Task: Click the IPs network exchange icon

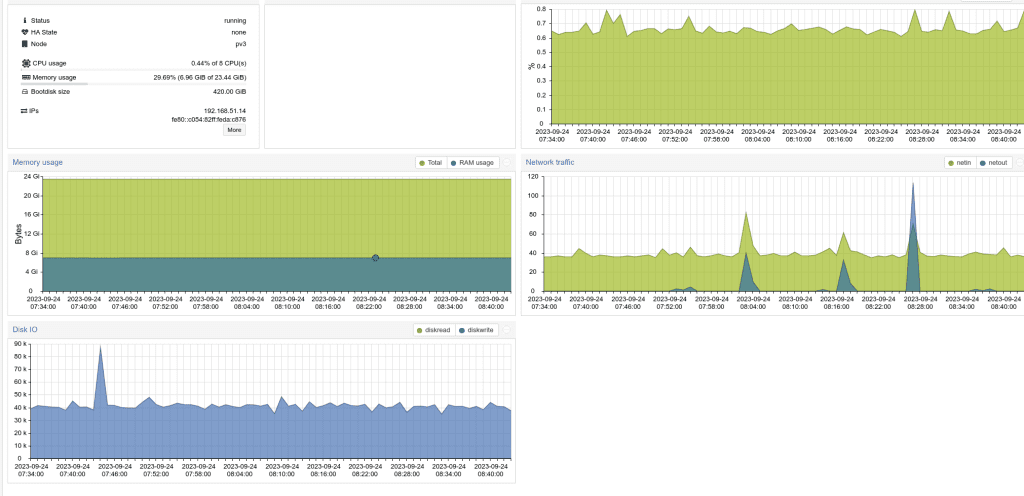Action: (25, 111)
